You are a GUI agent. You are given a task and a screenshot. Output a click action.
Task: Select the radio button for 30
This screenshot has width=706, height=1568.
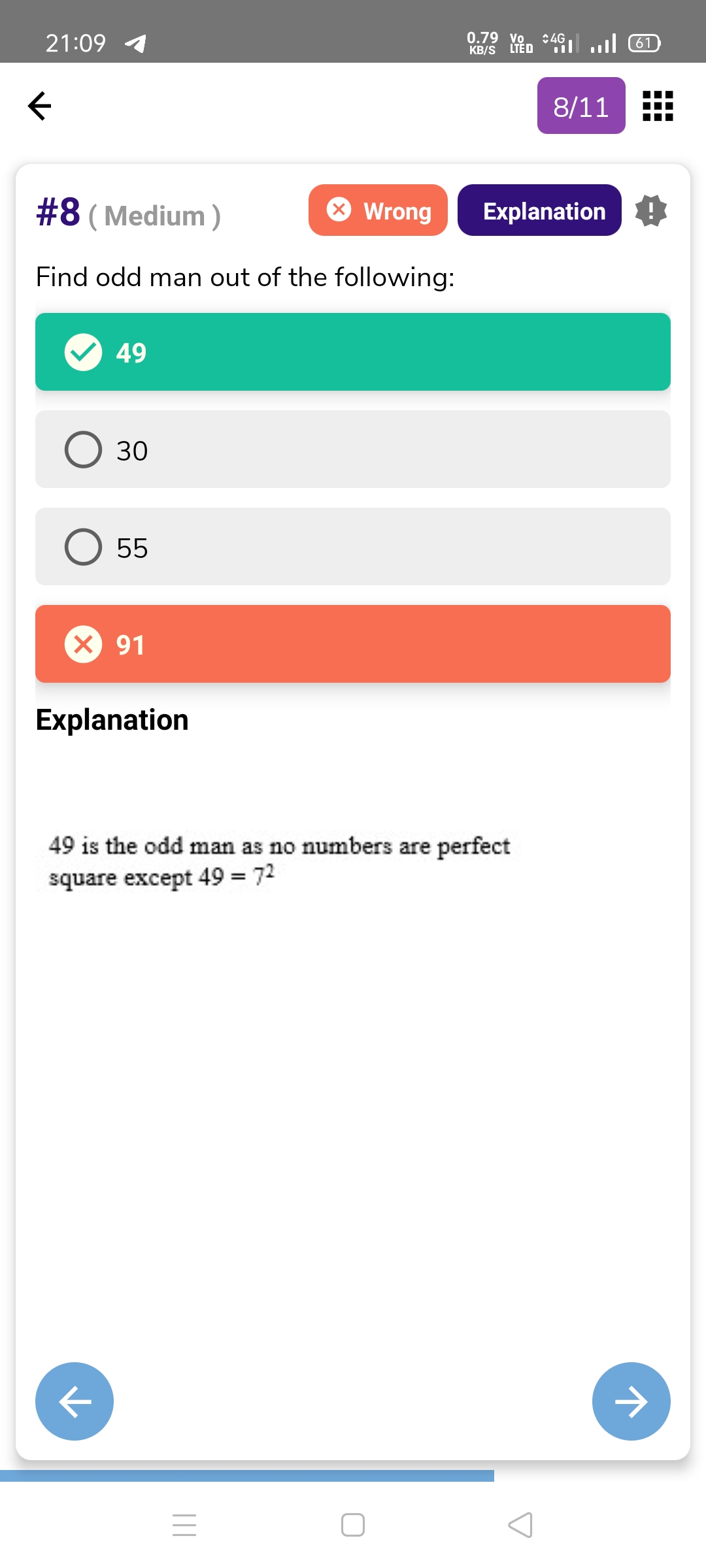coord(84,449)
